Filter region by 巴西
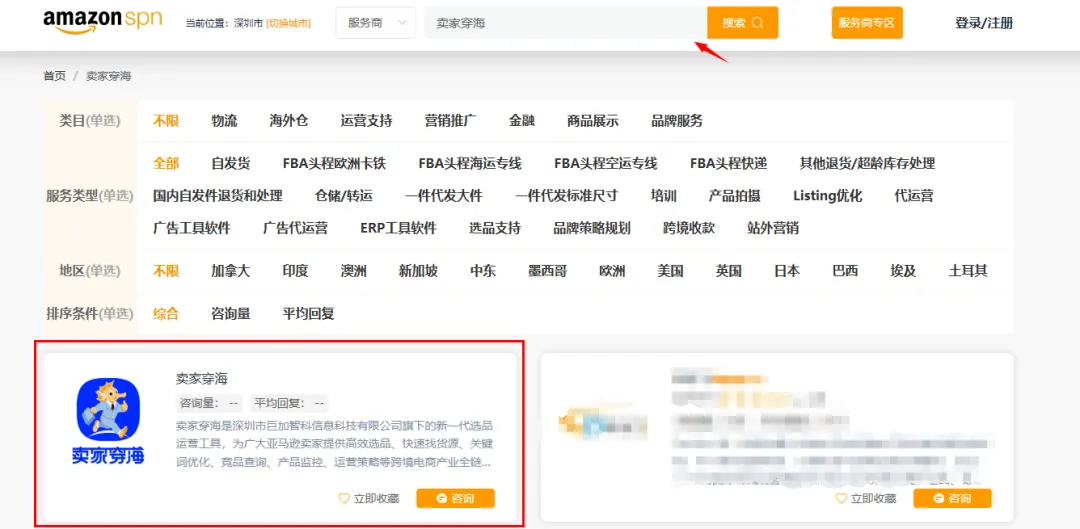This screenshot has width=1080, height=529. coord(845,271)
